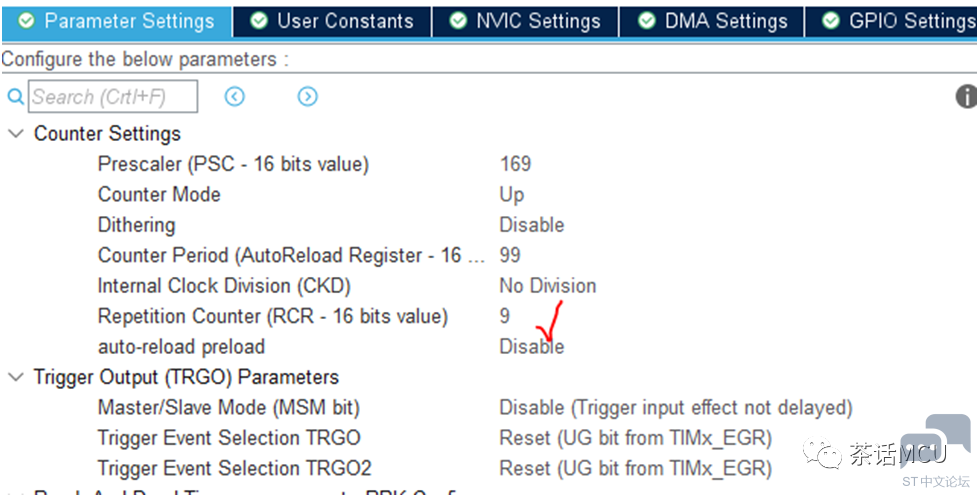Click green check icon on Parameter Settings tab
The image size is (979, 497).
click(26, 21)
